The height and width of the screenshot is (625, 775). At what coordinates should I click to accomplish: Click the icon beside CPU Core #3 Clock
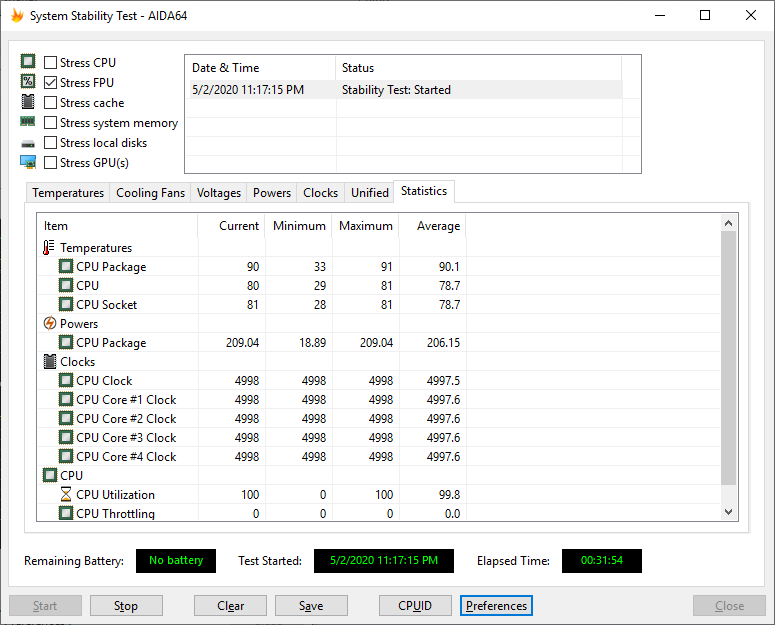[x=66, y=437]
